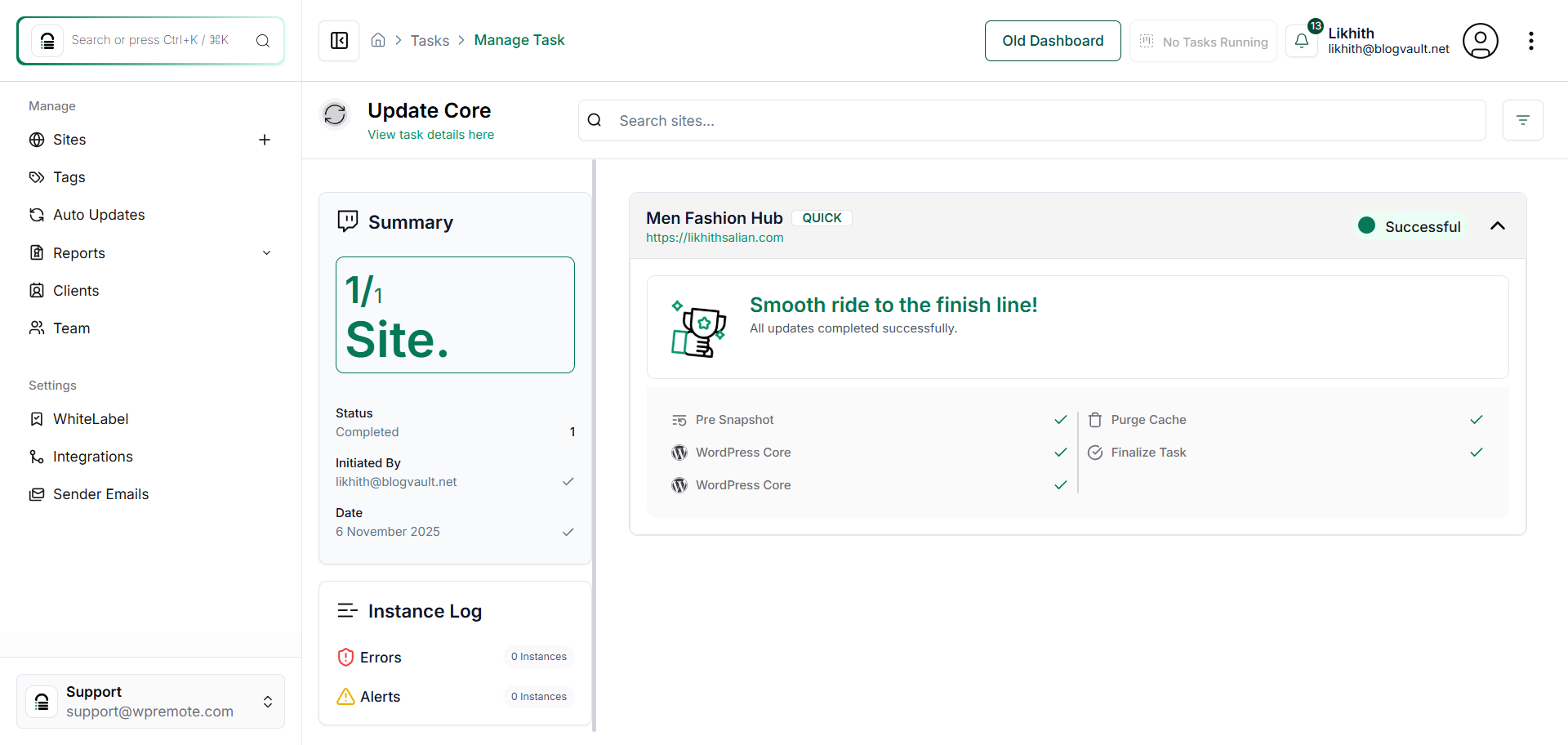Open the Sites section in the sidebar

(69, 140)
